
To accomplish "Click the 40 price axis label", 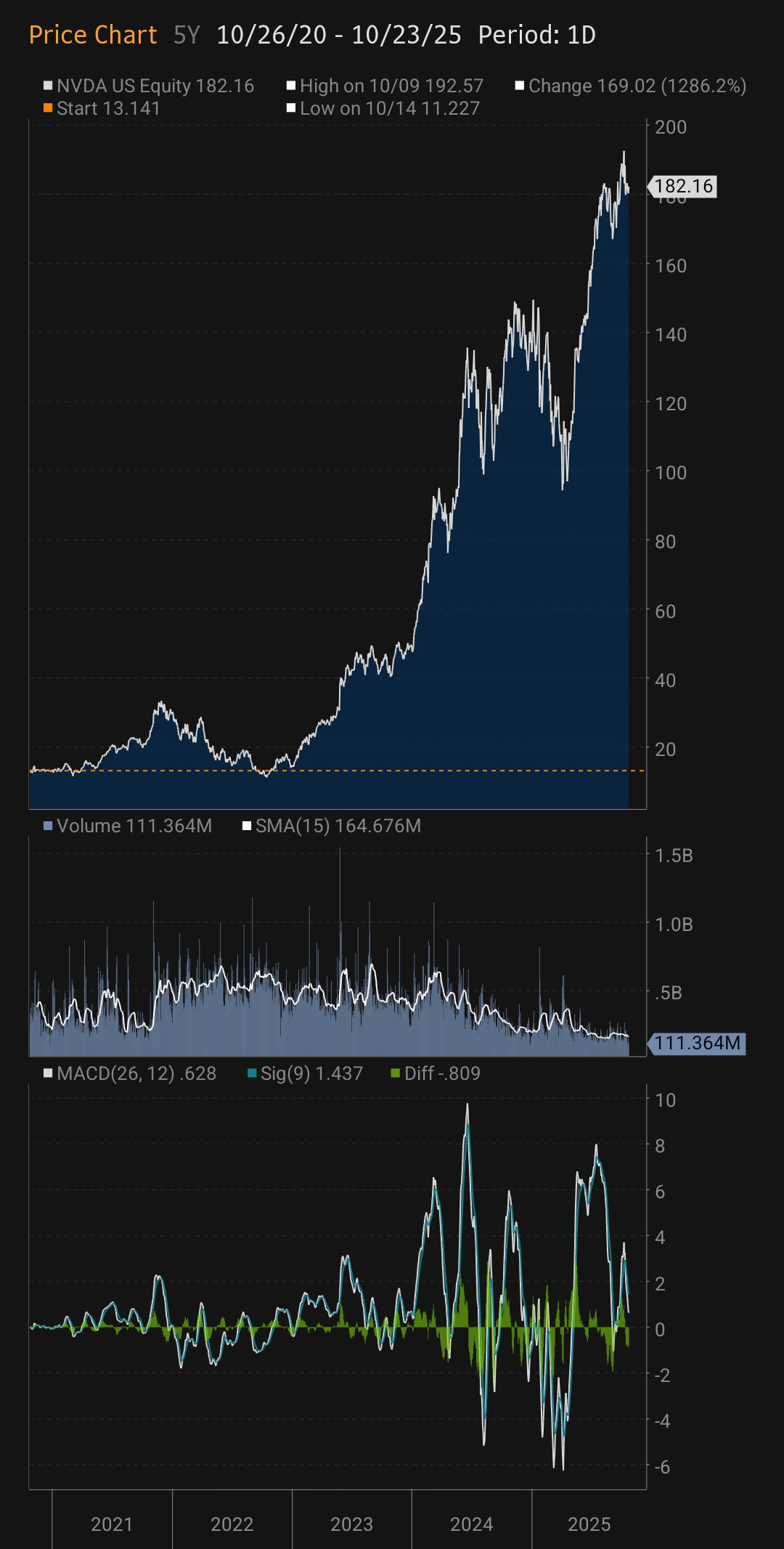I will (x=665, y=680).
